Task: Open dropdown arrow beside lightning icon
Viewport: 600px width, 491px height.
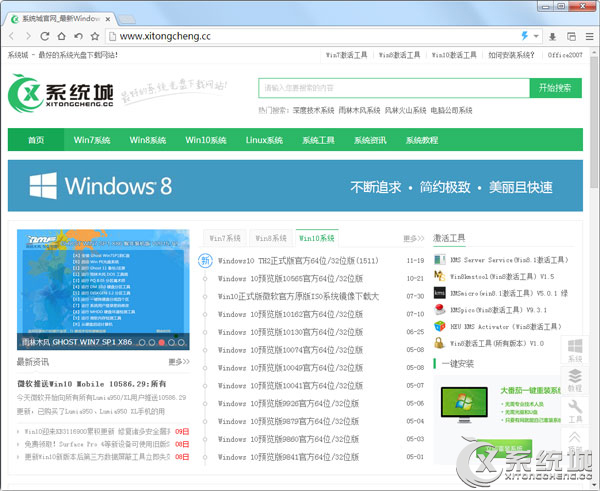Action: pos(536,36)
